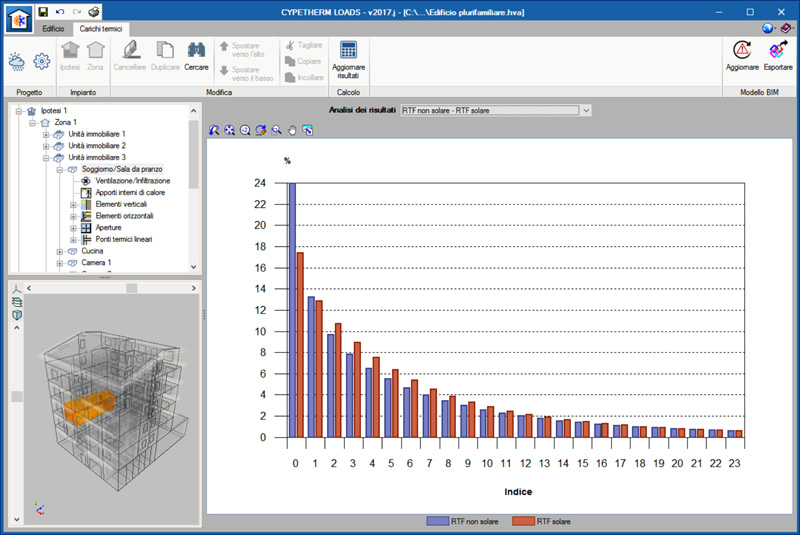Select Apporti interni di calore item
The width and height of the screenshot is (800, 535).
click(x=130, y=193)
